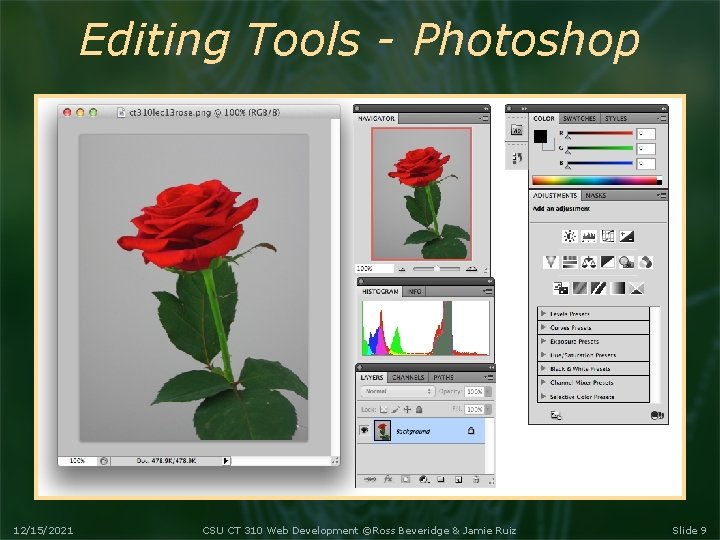Switch to the Masks tab

596,196
